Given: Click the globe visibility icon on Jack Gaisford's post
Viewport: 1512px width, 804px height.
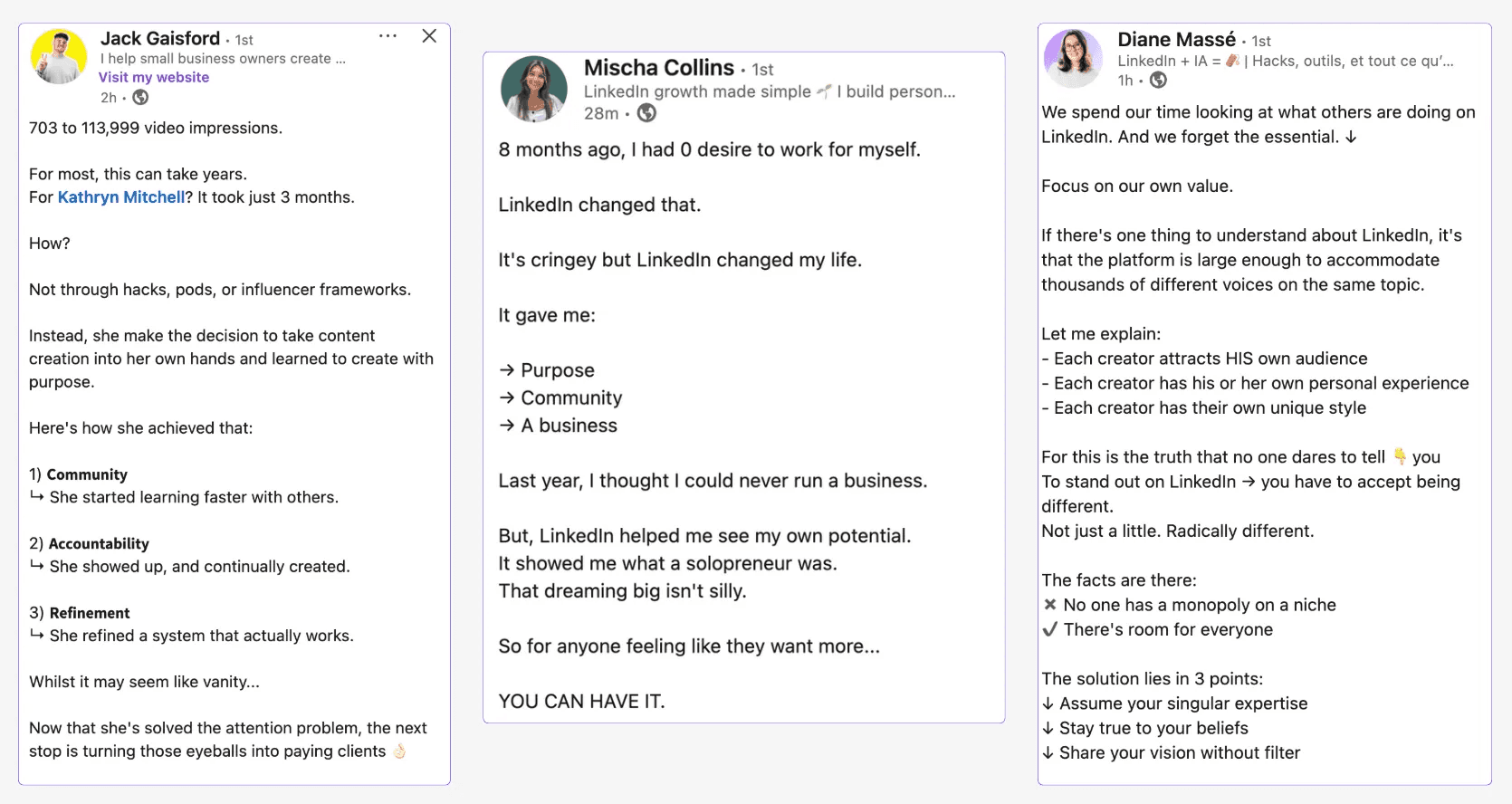Looking at the screenshot, I should tap(139, 97).
